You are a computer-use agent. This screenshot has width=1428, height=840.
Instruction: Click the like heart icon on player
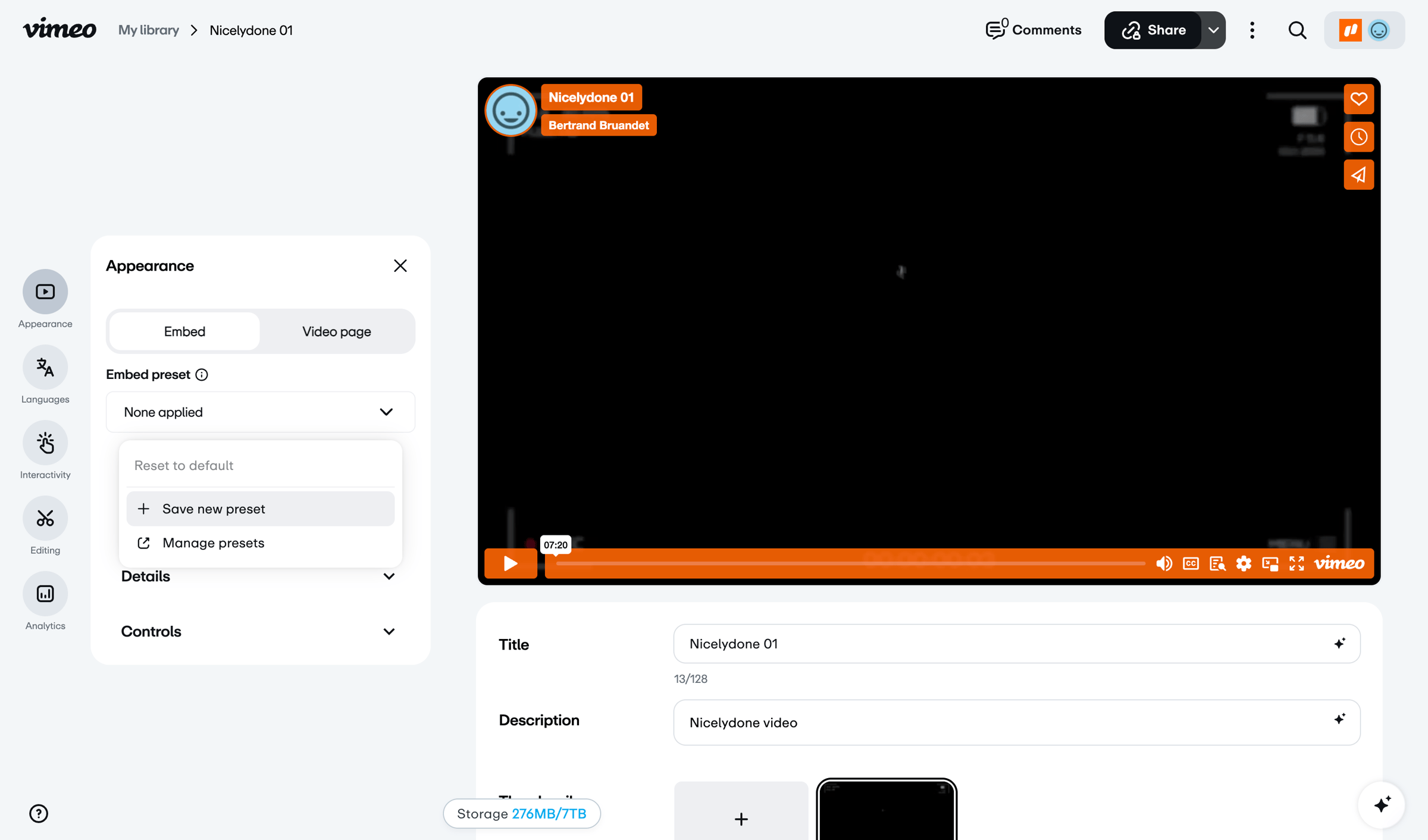(x=1358, y=99)
